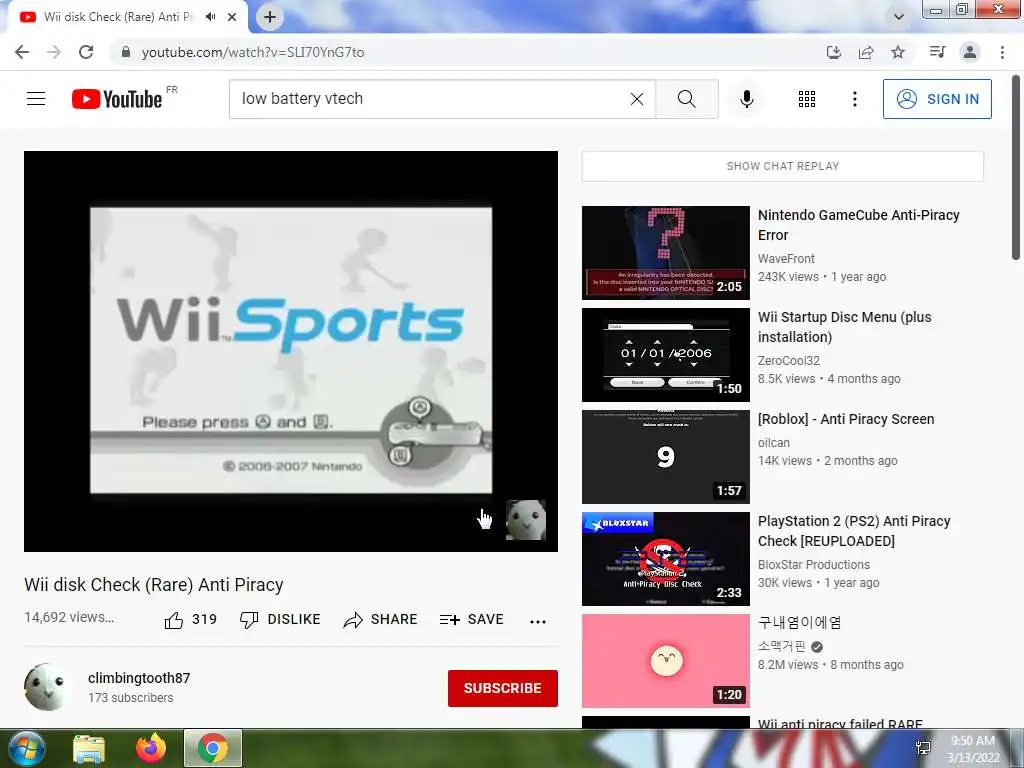
Task: Save video to a playlist
Action: pos(471,620)
